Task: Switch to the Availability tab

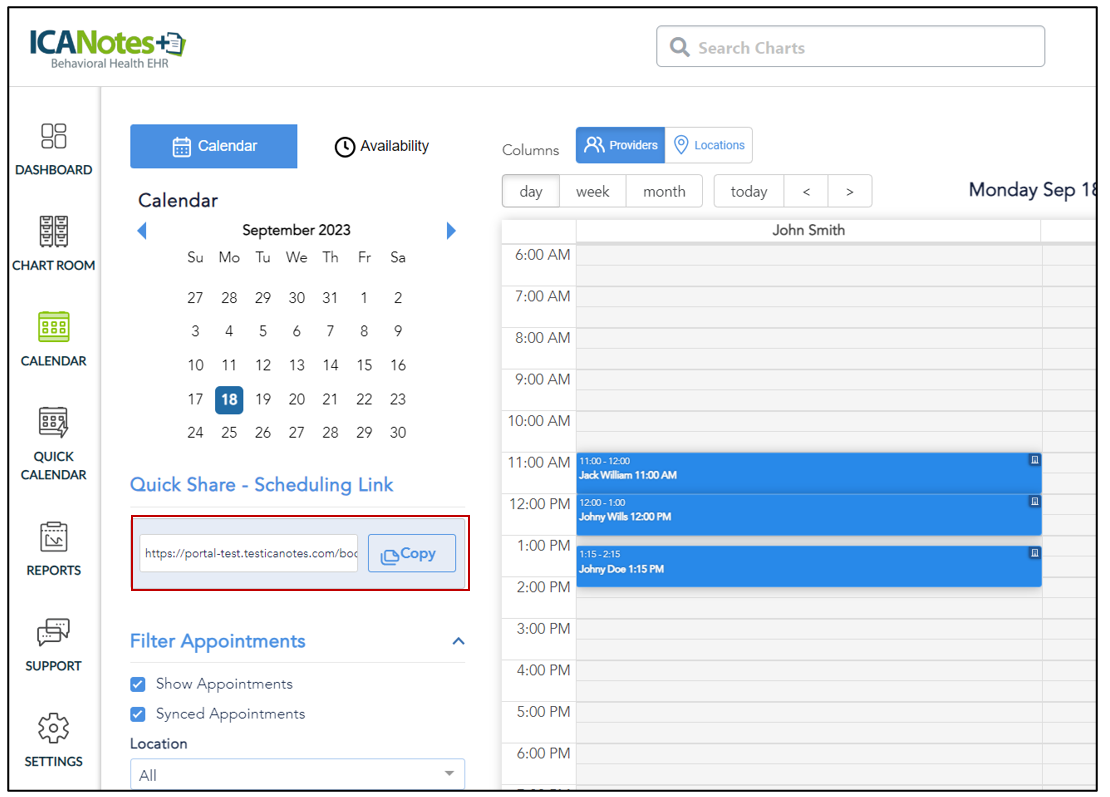Action: click(x=381, y=146)
